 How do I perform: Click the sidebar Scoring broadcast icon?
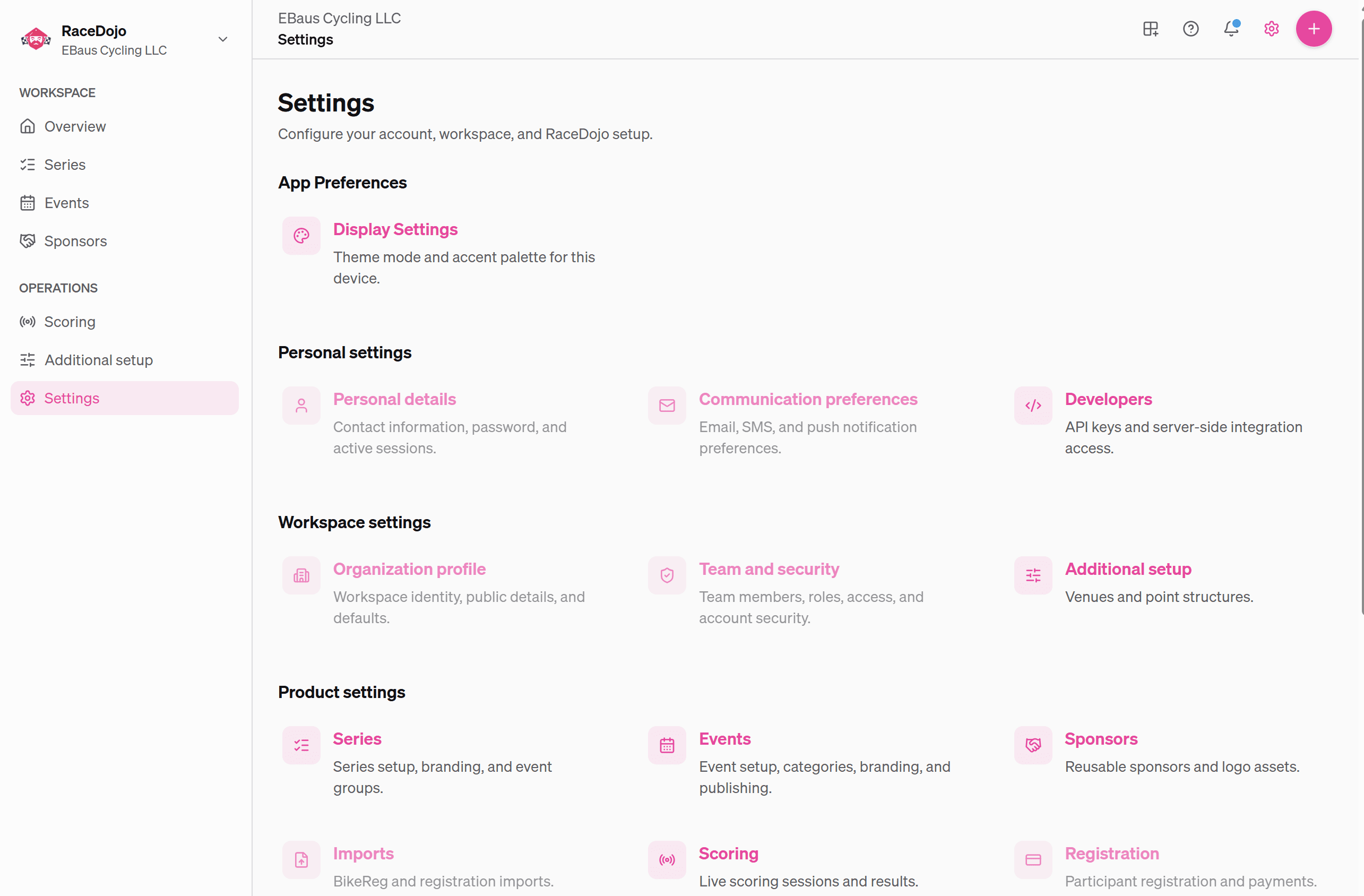[x=28, y=322]
